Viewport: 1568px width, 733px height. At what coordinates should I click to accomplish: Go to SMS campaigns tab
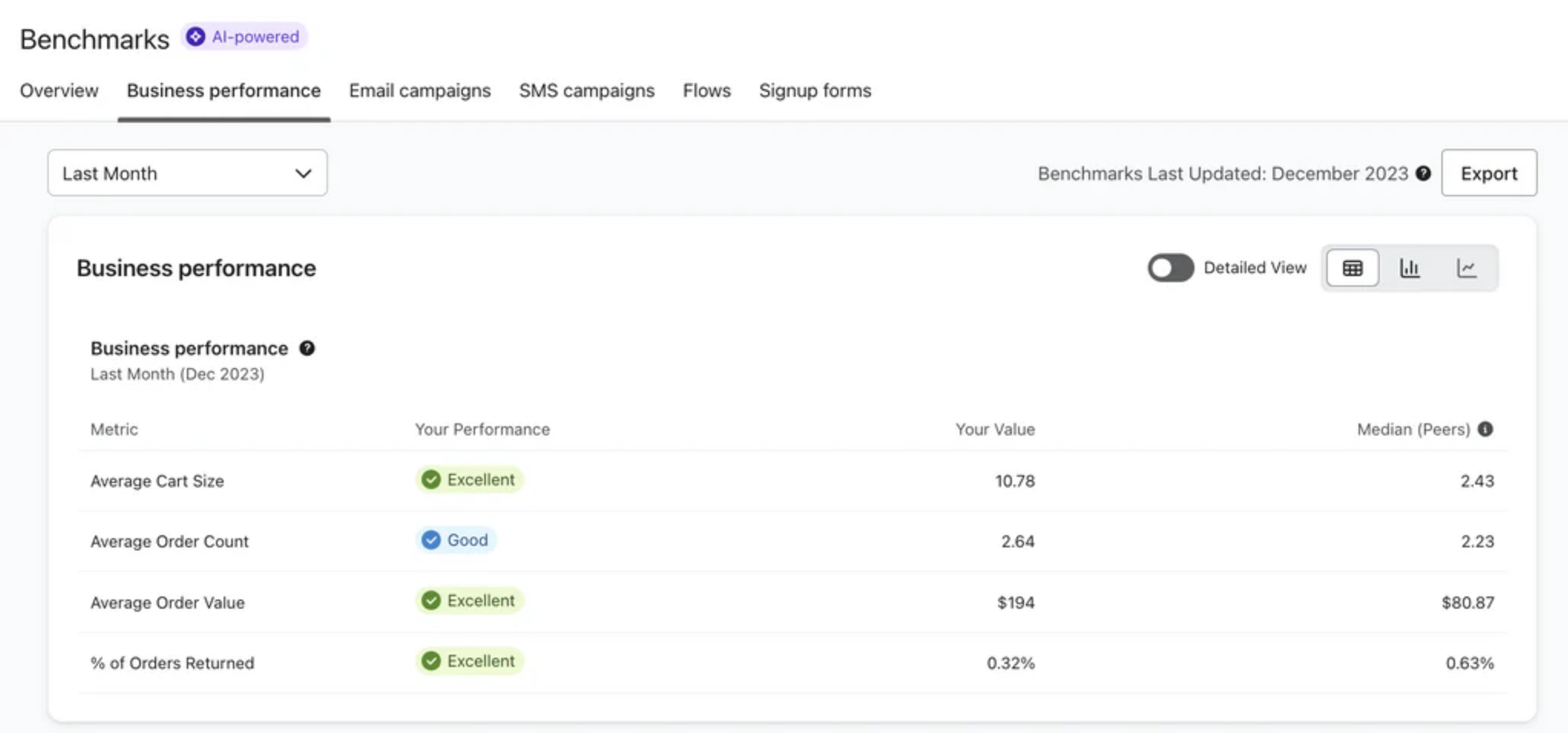coord(586,91)
